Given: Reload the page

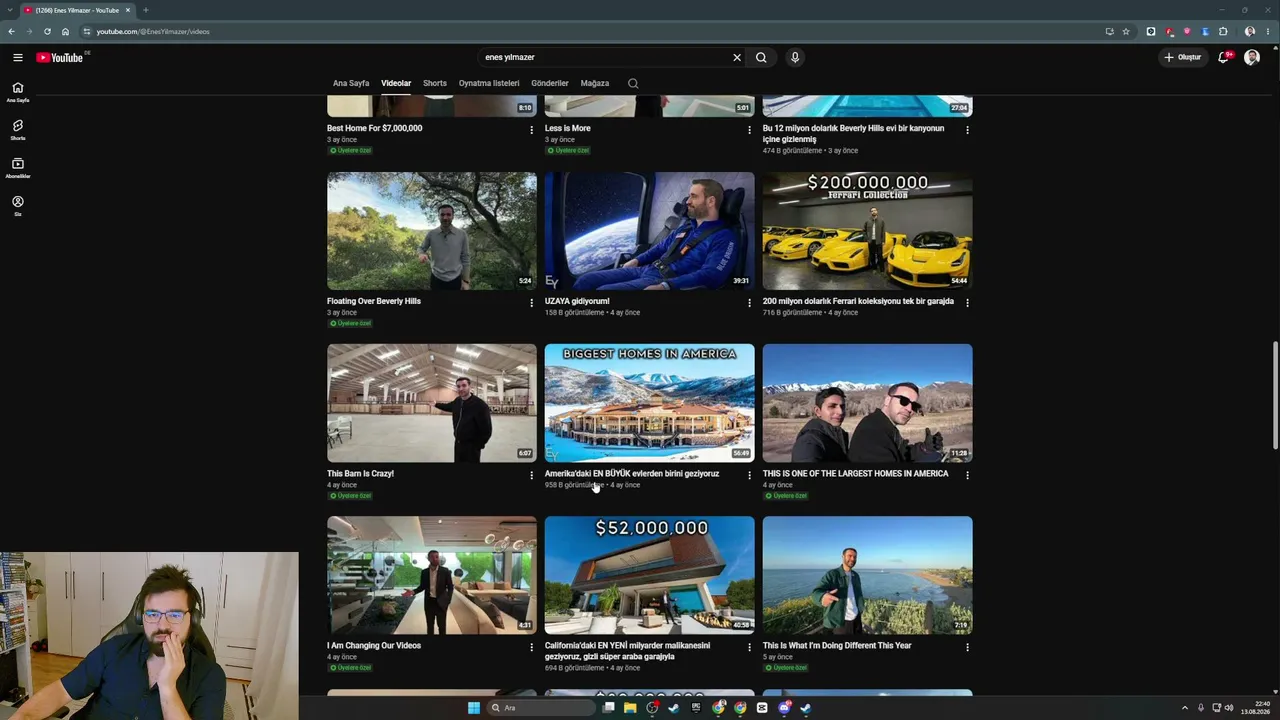Looking at the screenshot, I should tap(47, 31).
